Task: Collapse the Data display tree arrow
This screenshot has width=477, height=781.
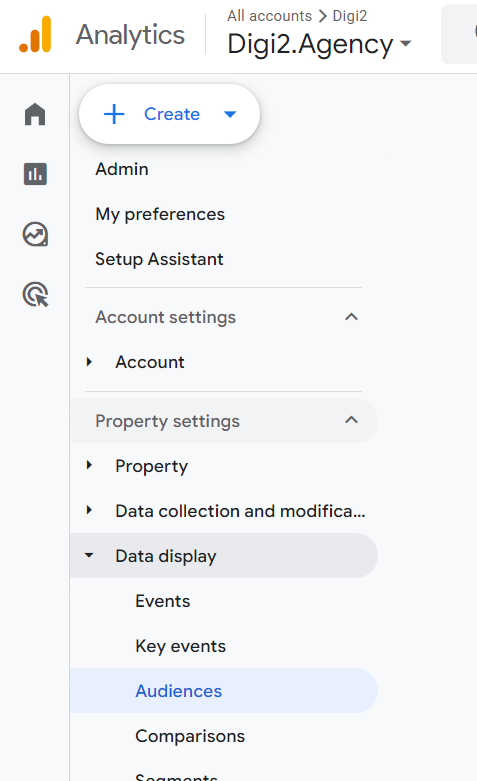Action: (x=89, y=555)
